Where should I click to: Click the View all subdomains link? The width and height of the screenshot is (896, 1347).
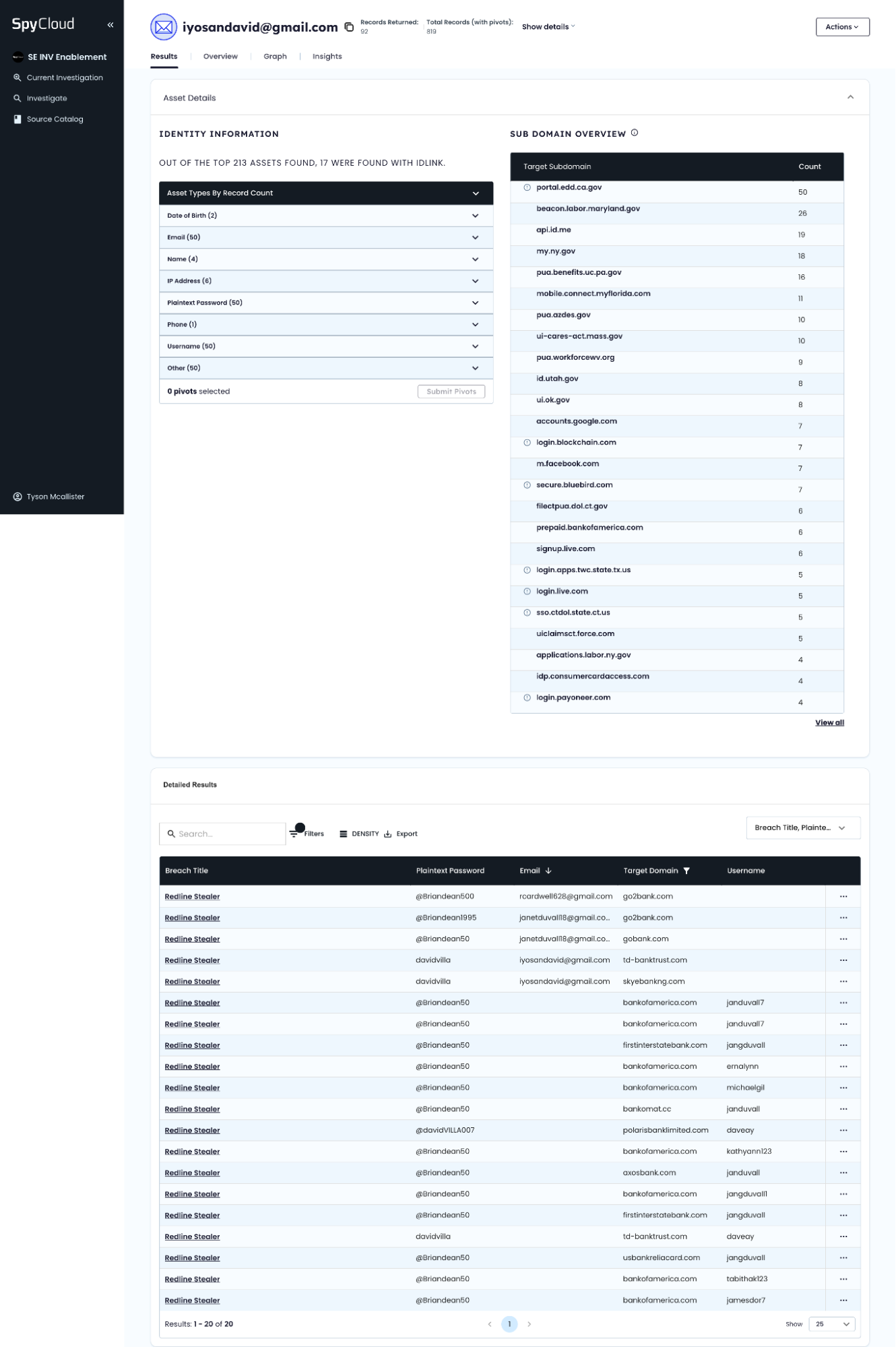point(829,722)
